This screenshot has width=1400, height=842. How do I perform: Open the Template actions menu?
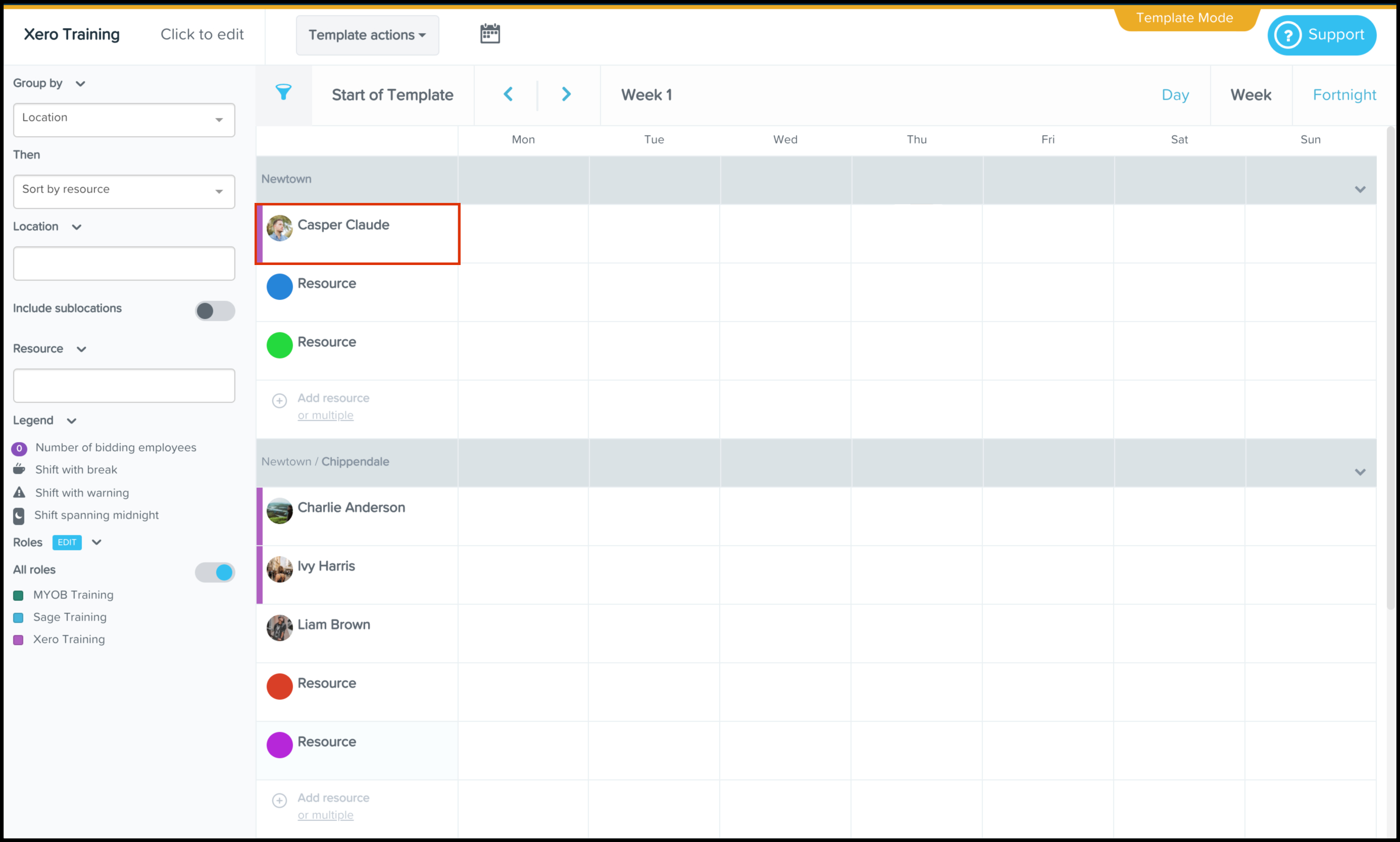point(367,35)
